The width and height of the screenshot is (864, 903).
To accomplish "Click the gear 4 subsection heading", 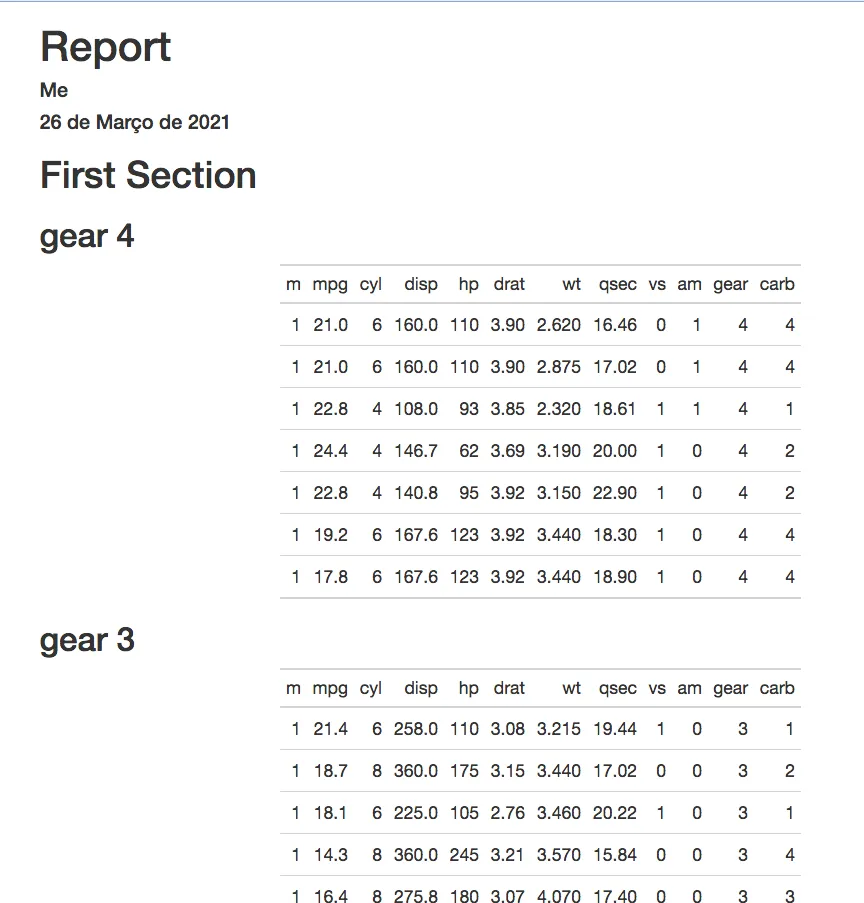I will point(87,237).
